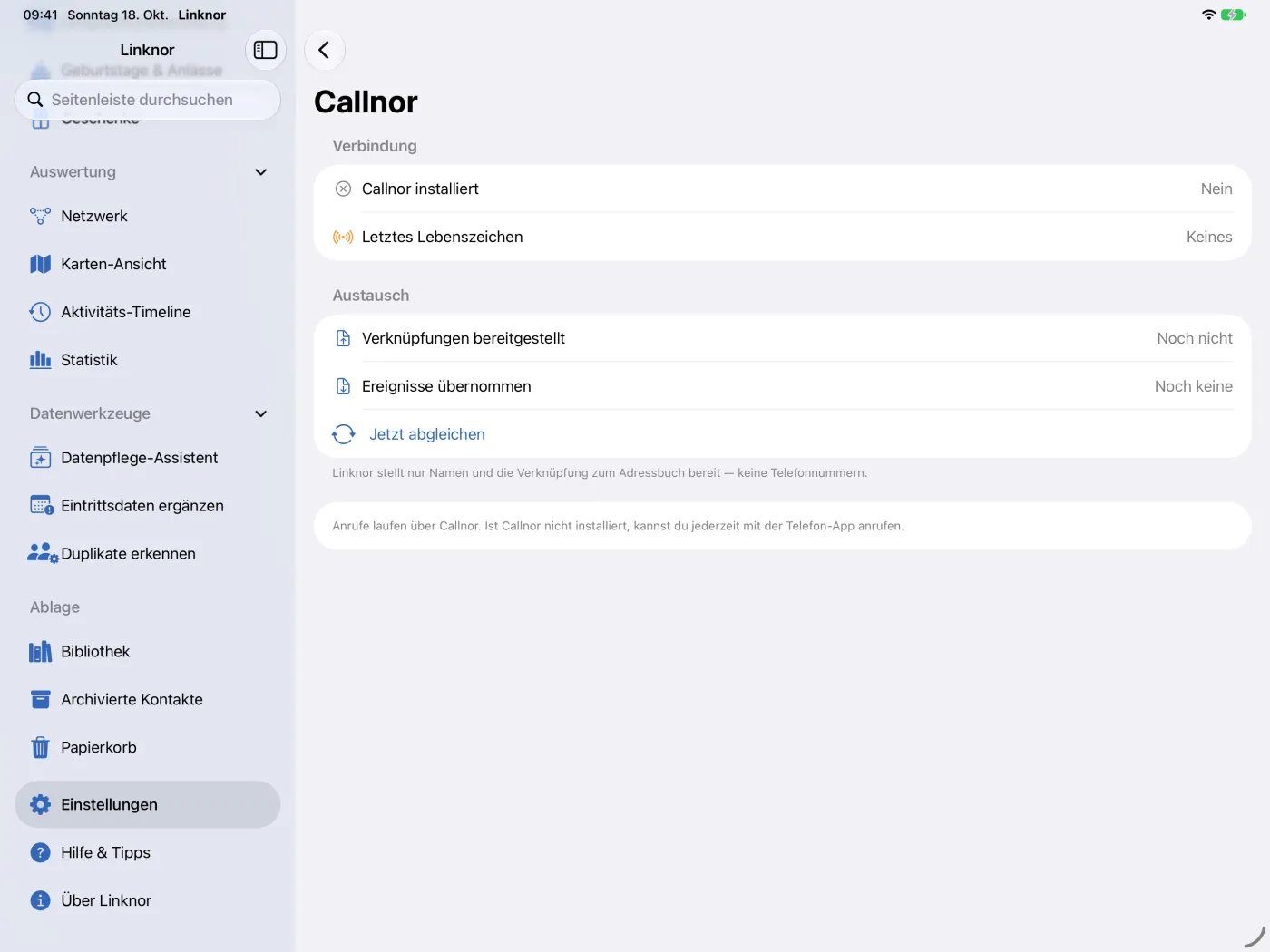Click the Aktivitäts-Timeline clock icon
The image size is (1270, 952).
coord(40,312)
